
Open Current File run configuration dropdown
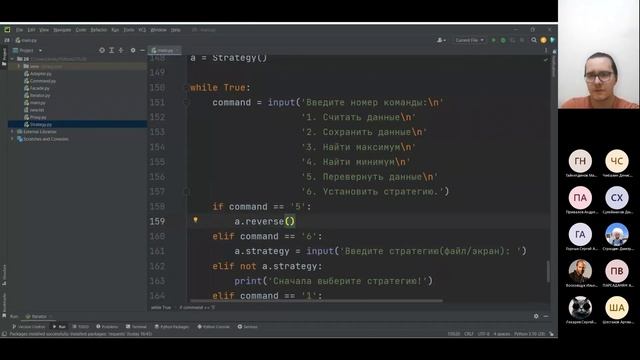pyautogui.click(x=469, y=40)
